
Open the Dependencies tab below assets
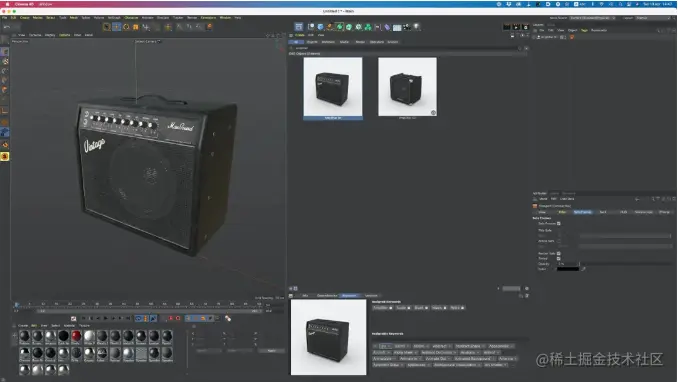tap(327, 295)
